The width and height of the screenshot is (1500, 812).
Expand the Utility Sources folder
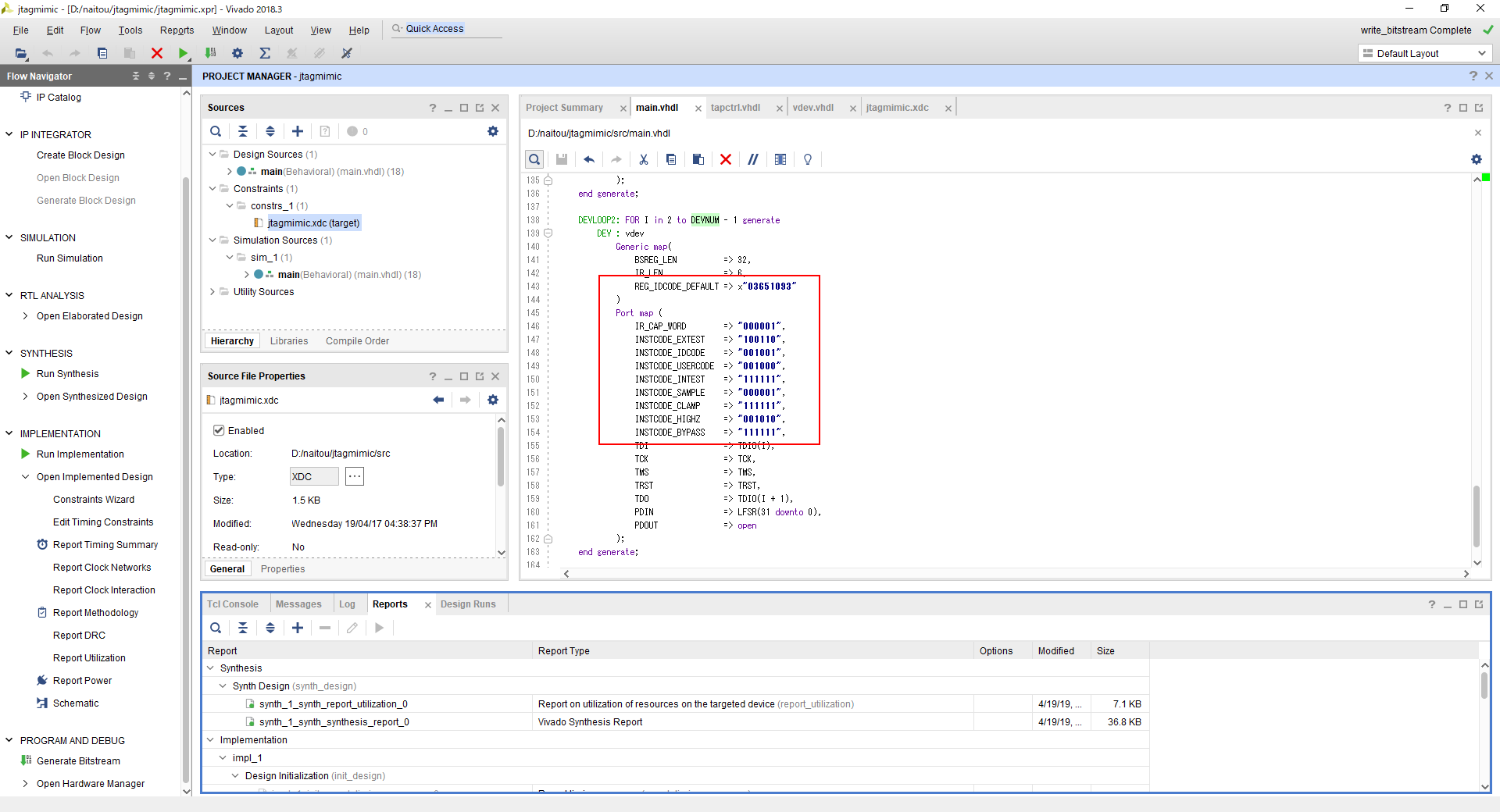(212, 292)
